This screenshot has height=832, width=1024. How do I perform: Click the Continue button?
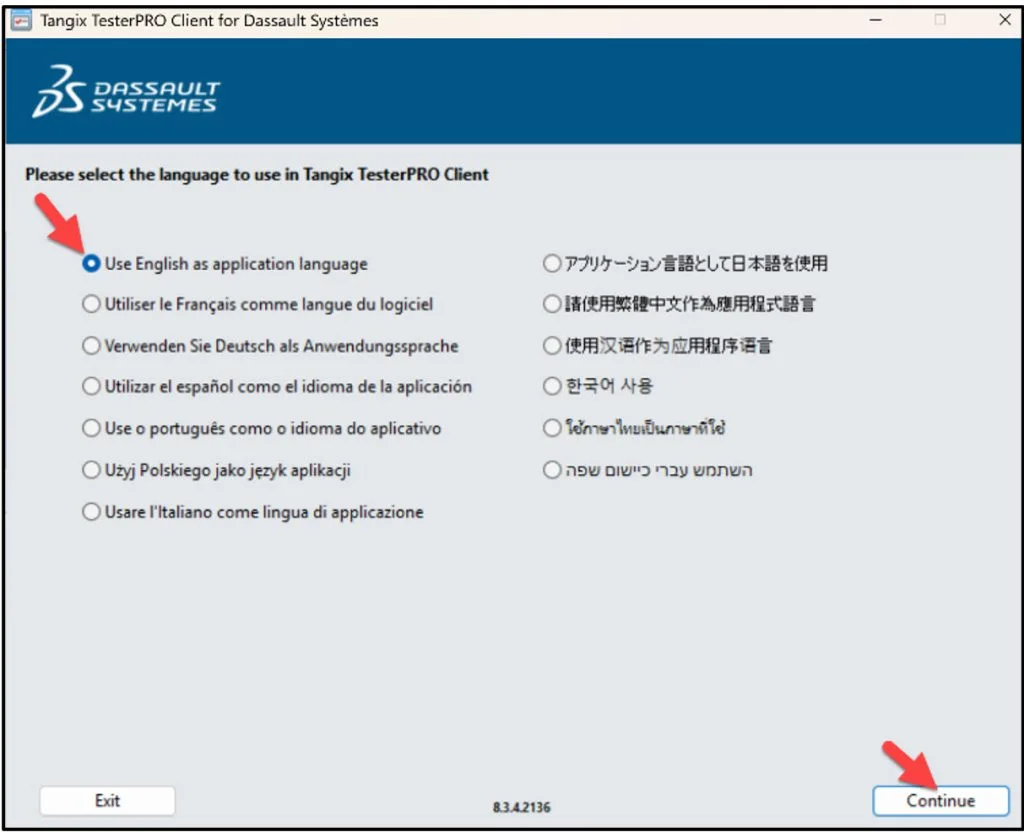click(x=939, y=800)
